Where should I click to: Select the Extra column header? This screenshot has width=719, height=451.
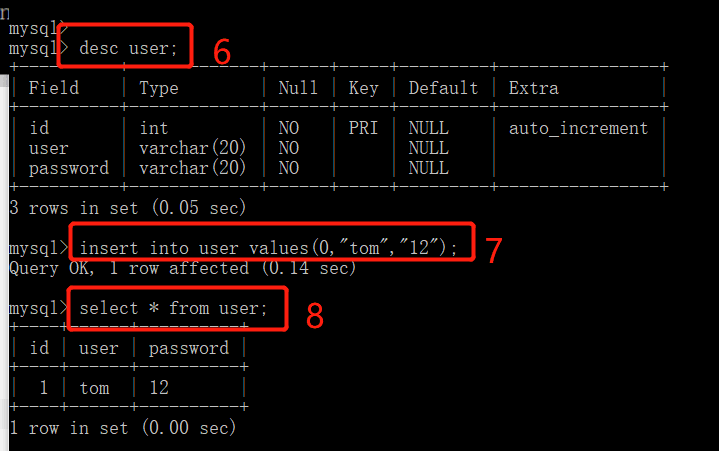[533, 88]
